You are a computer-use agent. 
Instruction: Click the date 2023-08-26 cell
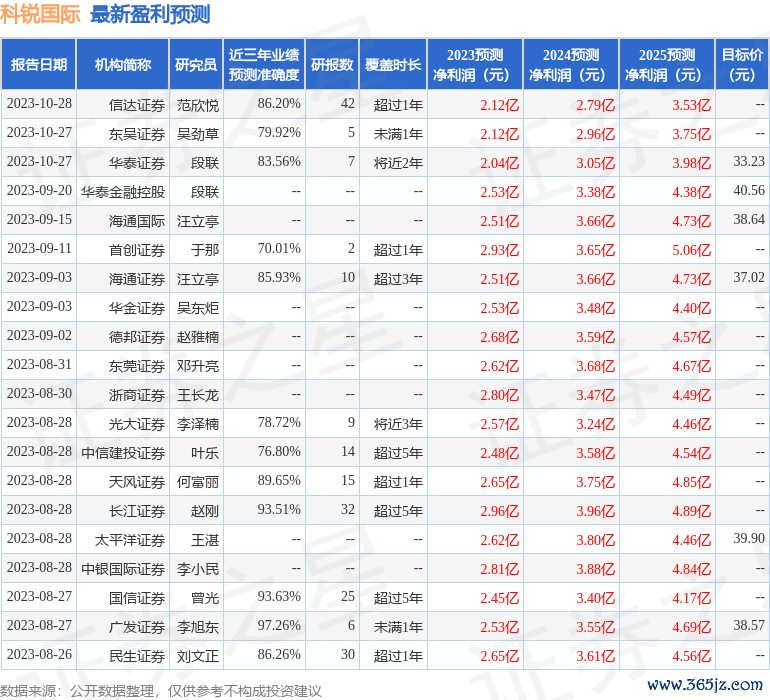(39, 654)
